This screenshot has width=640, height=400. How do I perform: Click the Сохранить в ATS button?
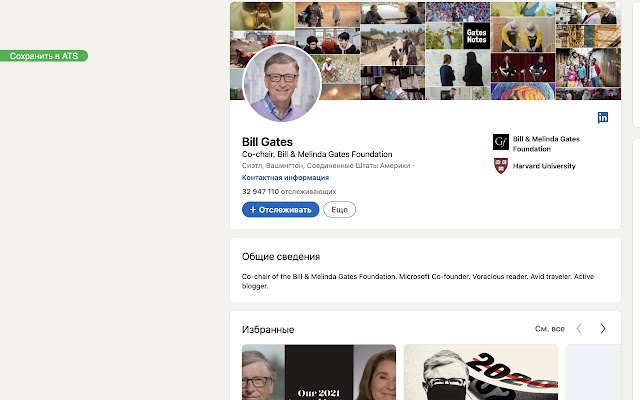pos(44,56)
